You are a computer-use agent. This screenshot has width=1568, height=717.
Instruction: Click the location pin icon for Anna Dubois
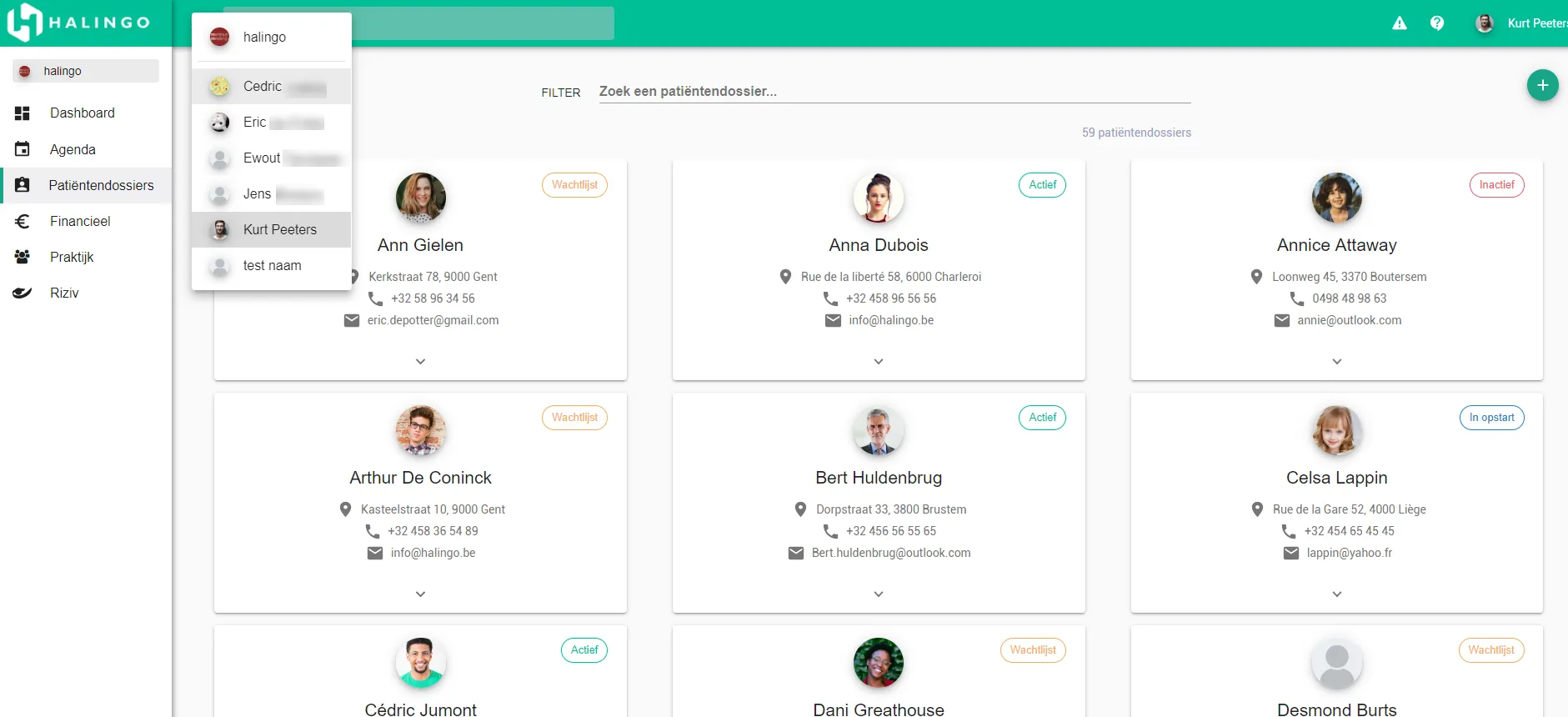(785, 277)
